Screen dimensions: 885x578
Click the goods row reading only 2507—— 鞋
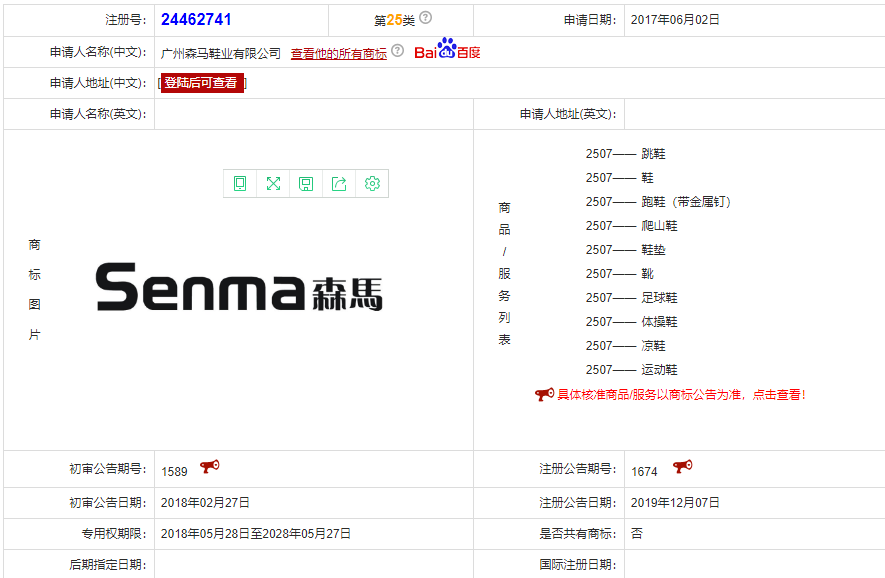(x=620, y=178)
